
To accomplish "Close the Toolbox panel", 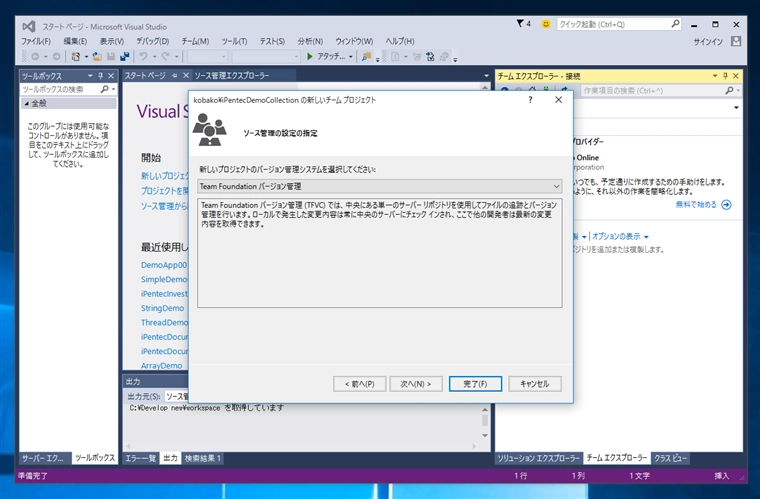I will [111, 76].
